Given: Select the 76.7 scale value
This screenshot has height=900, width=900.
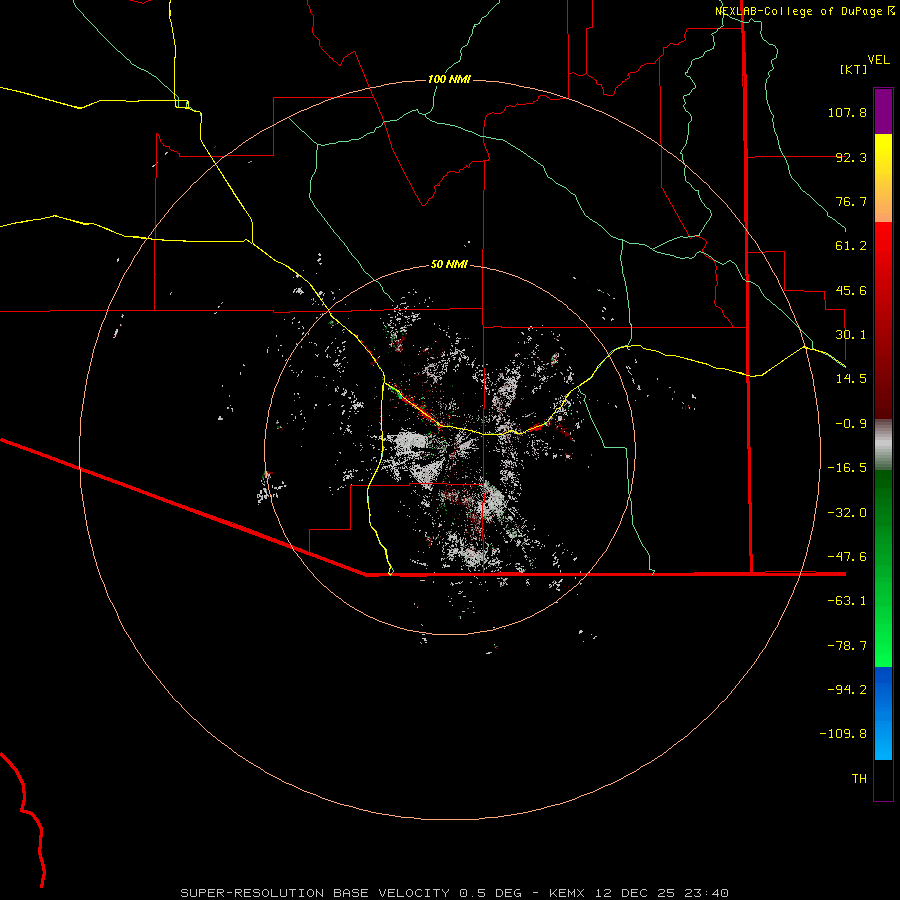Looking at the screenshot, I should 851,201.
